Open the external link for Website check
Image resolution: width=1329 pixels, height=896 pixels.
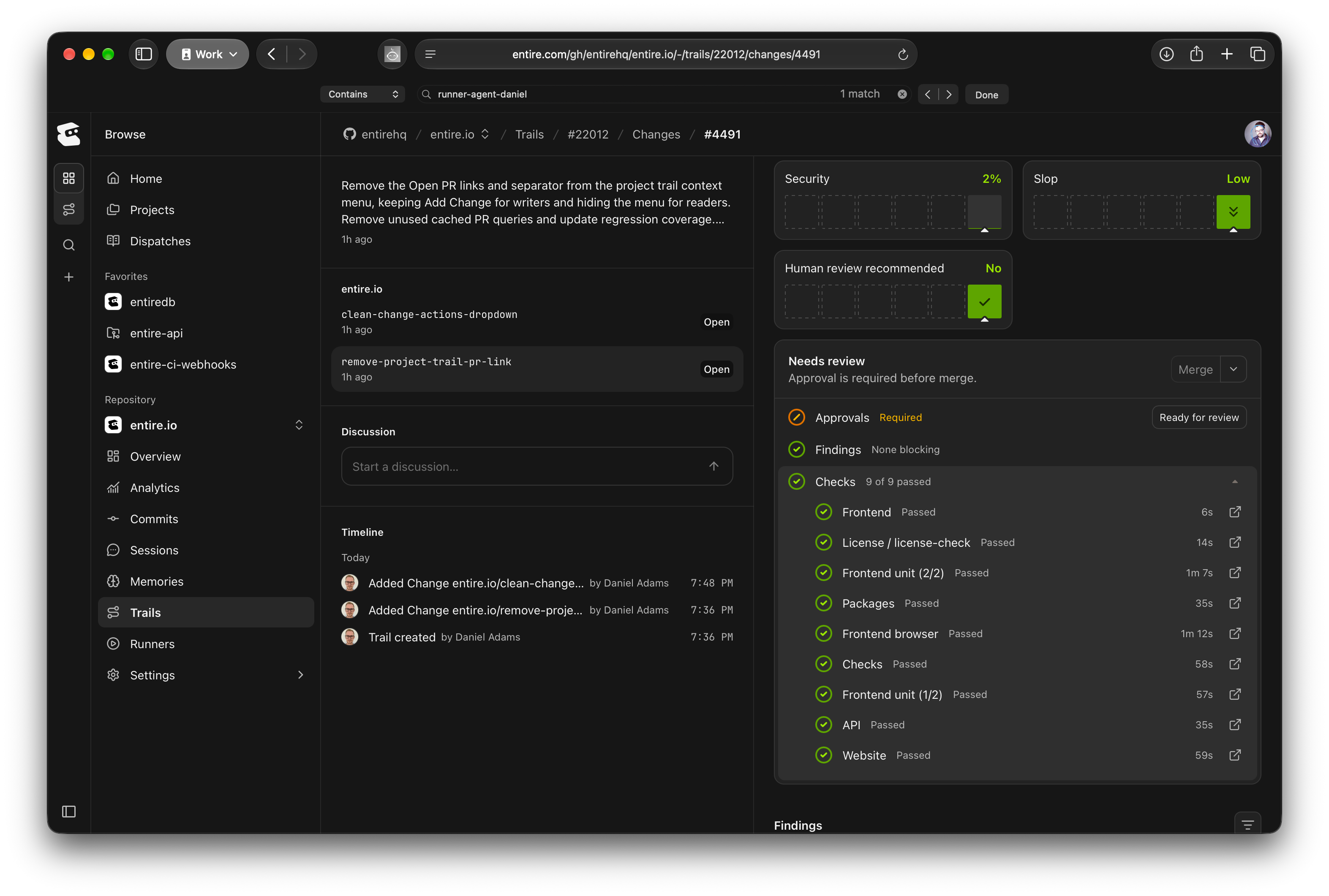pos(1235,755)
